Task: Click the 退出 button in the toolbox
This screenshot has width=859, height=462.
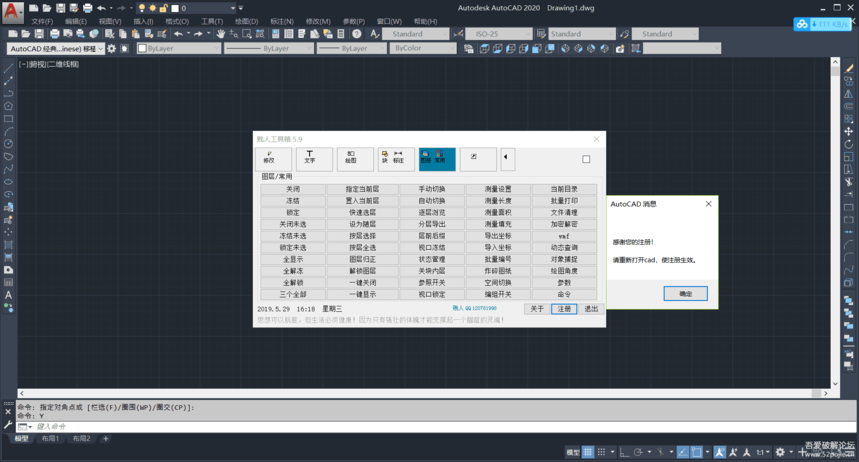Action: click(x=591, y=309)
